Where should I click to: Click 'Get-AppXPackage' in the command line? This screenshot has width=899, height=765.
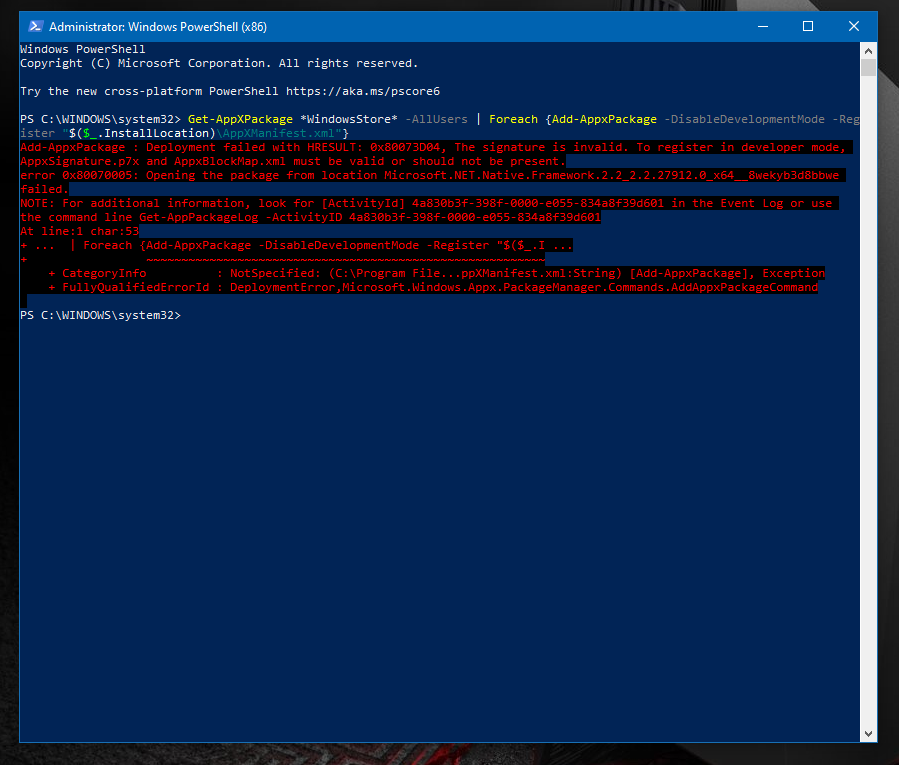[x=240, y=119]
